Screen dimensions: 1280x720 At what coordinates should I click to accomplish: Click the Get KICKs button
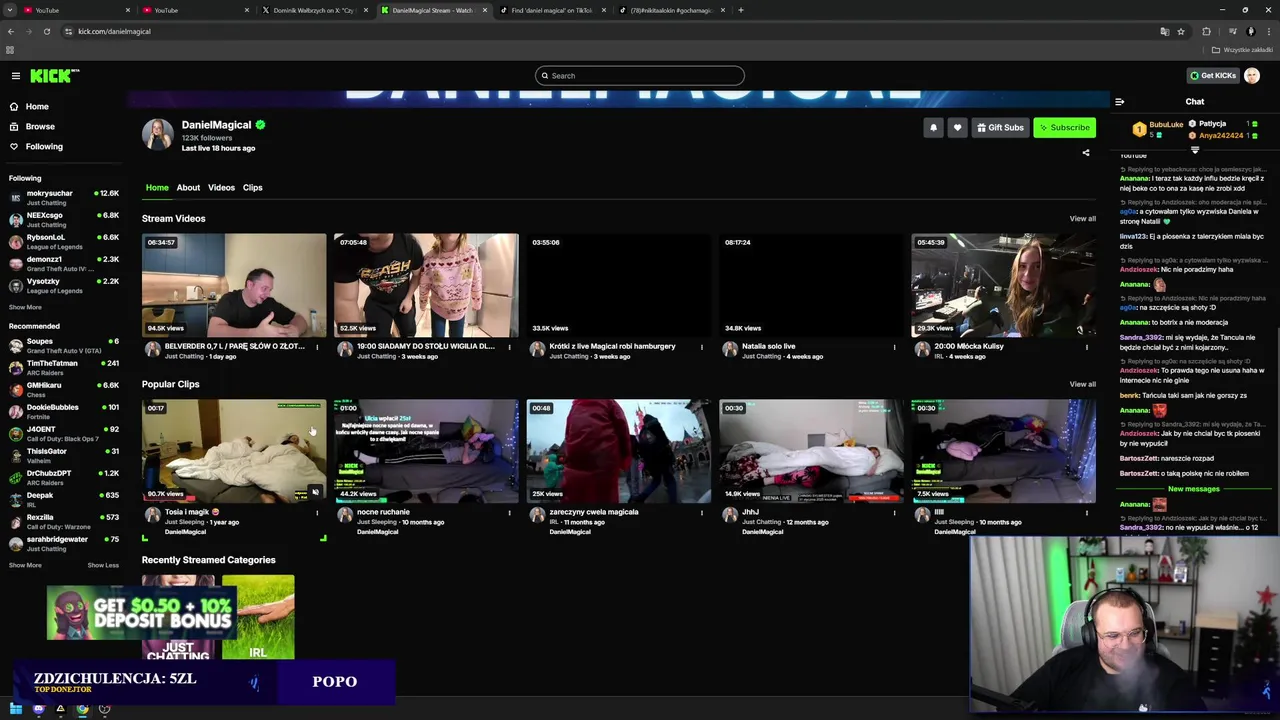[1212, 76]
